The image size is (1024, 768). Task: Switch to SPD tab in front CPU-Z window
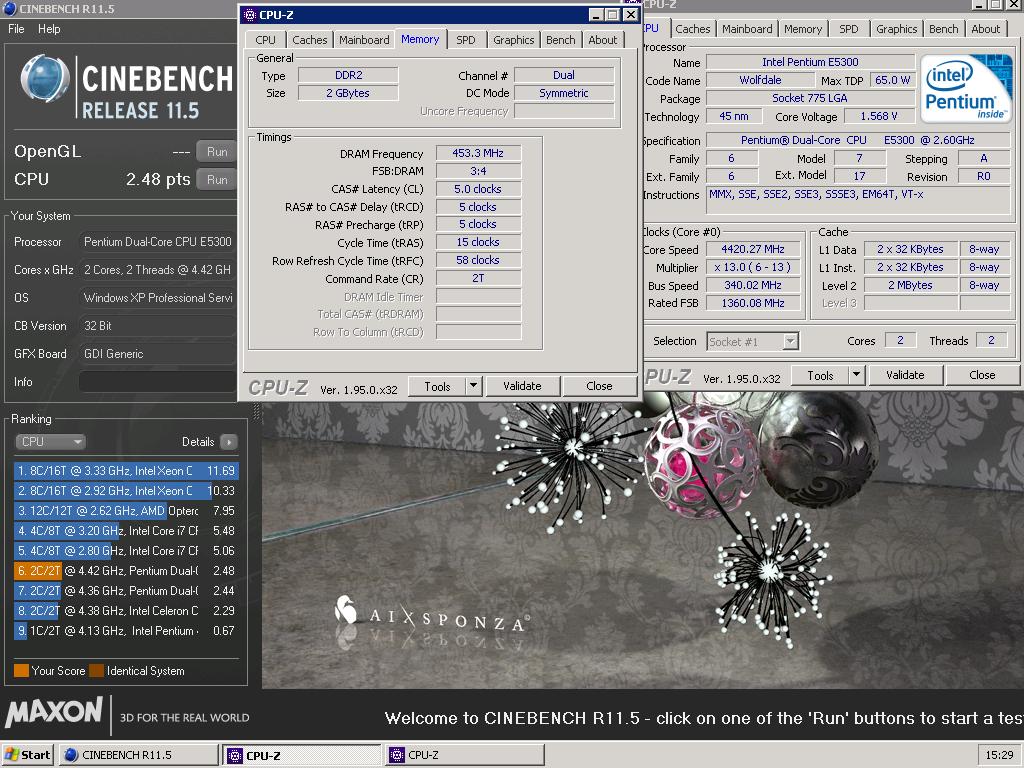tap(466, 40)
